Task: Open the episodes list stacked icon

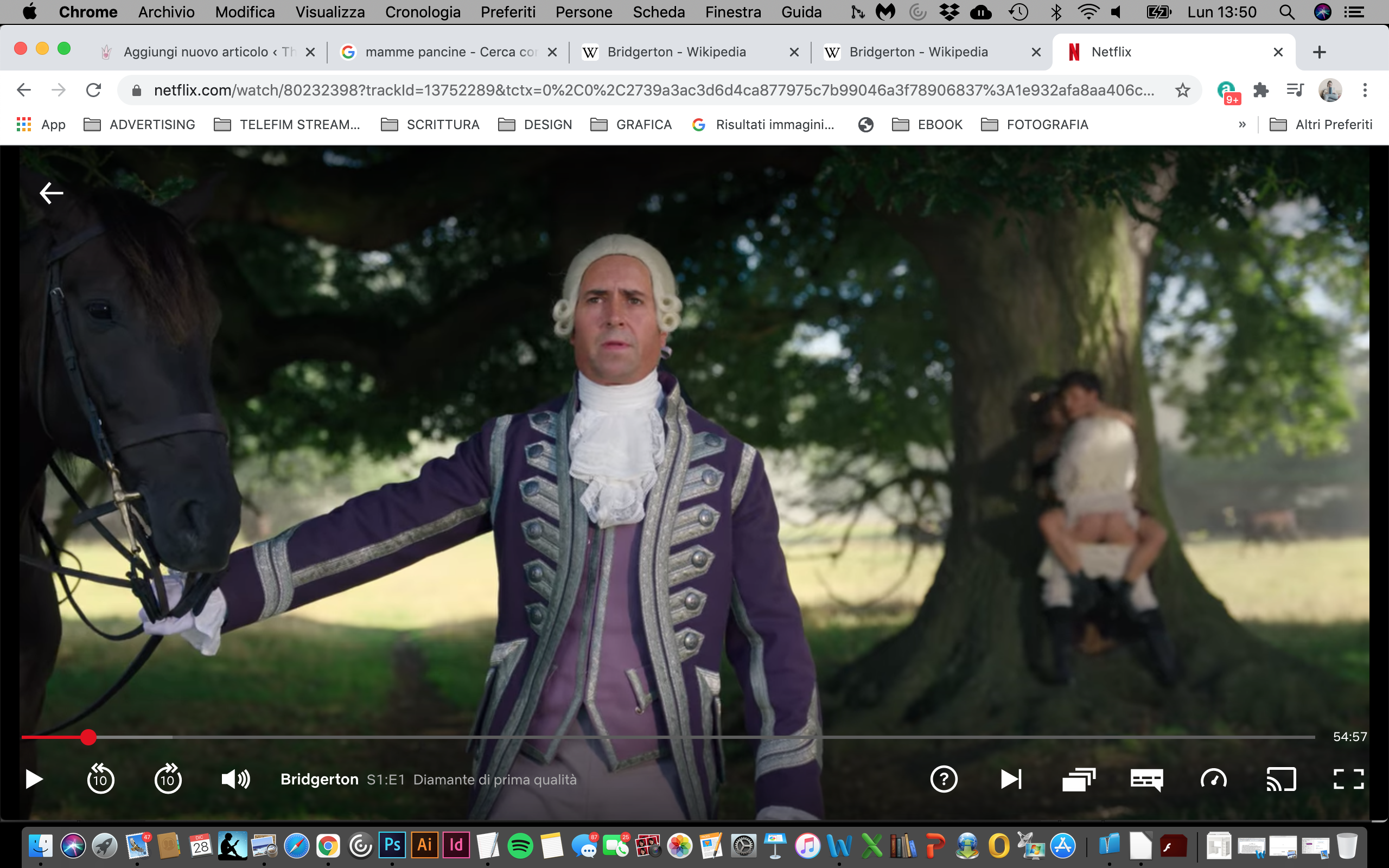Action: point(1079,779)
